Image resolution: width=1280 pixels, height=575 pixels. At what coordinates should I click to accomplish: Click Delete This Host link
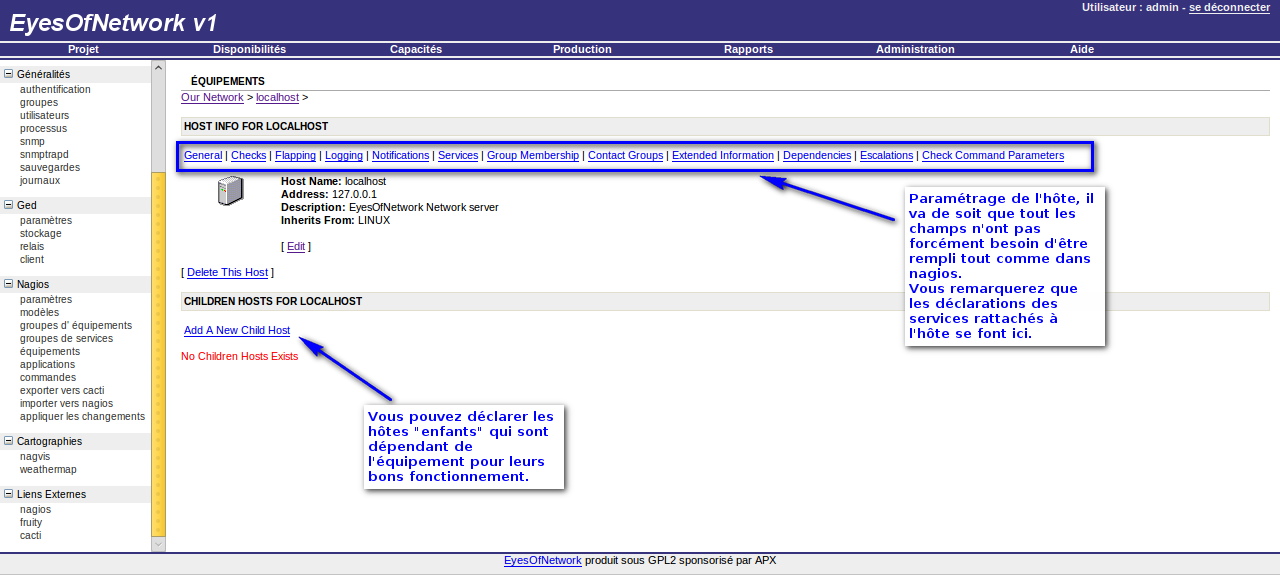(x=227, y=272)
